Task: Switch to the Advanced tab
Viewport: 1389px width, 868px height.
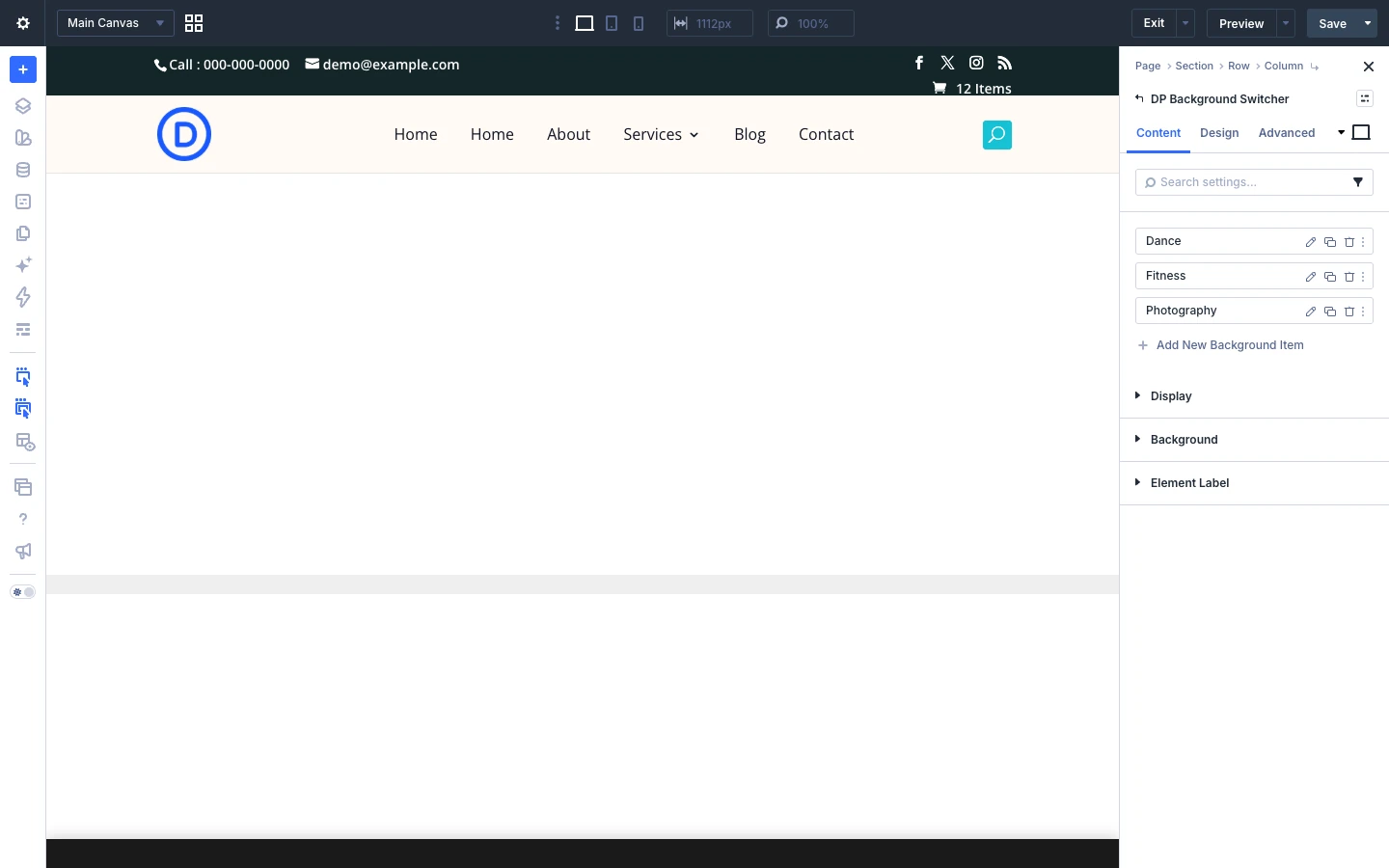Action: pyautogui.click(x=1287, y=133)
